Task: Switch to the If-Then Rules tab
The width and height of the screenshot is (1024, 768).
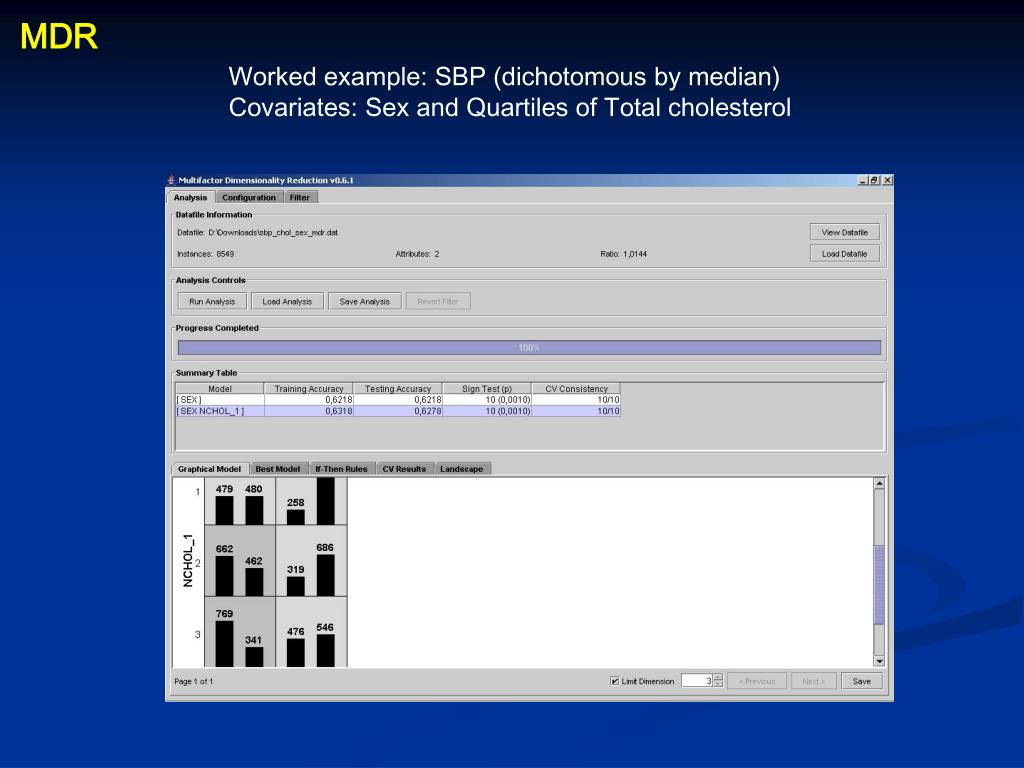Action: 341,469
